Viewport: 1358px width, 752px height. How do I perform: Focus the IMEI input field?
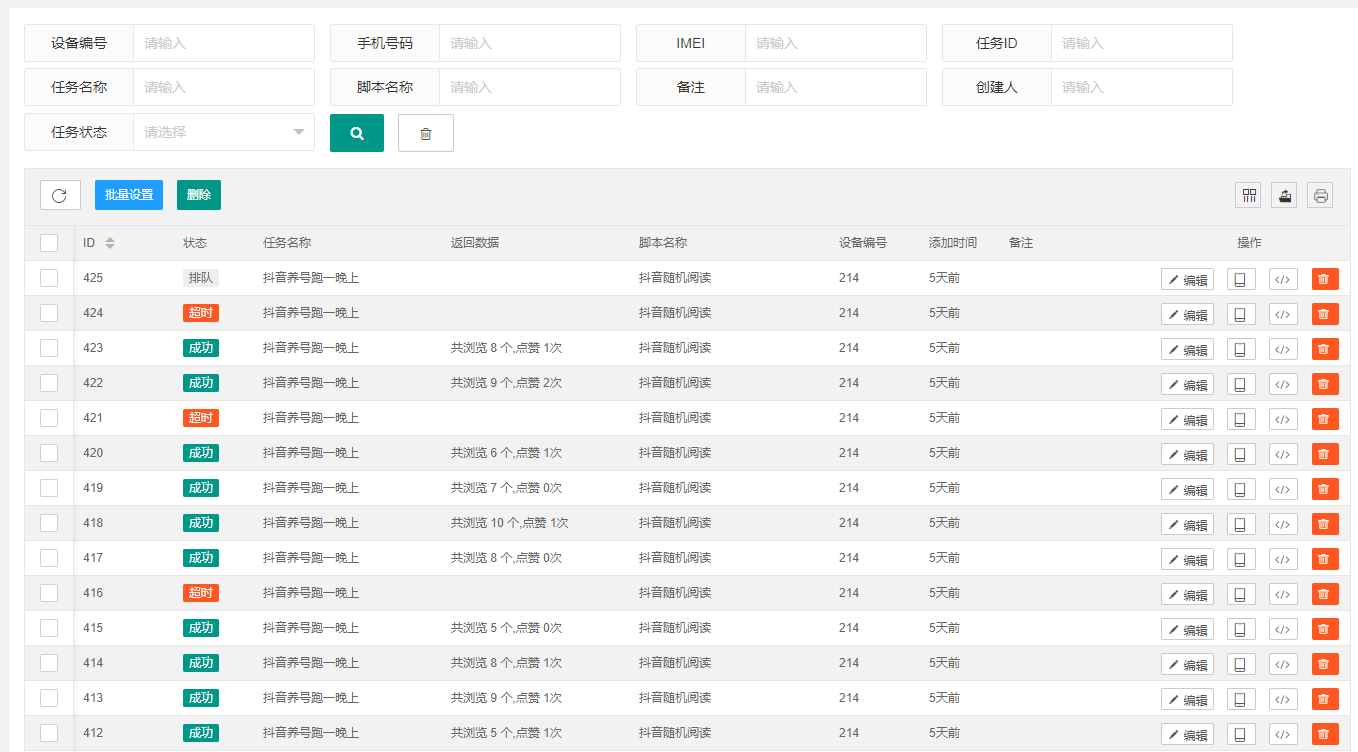click(x=836, y=43)
